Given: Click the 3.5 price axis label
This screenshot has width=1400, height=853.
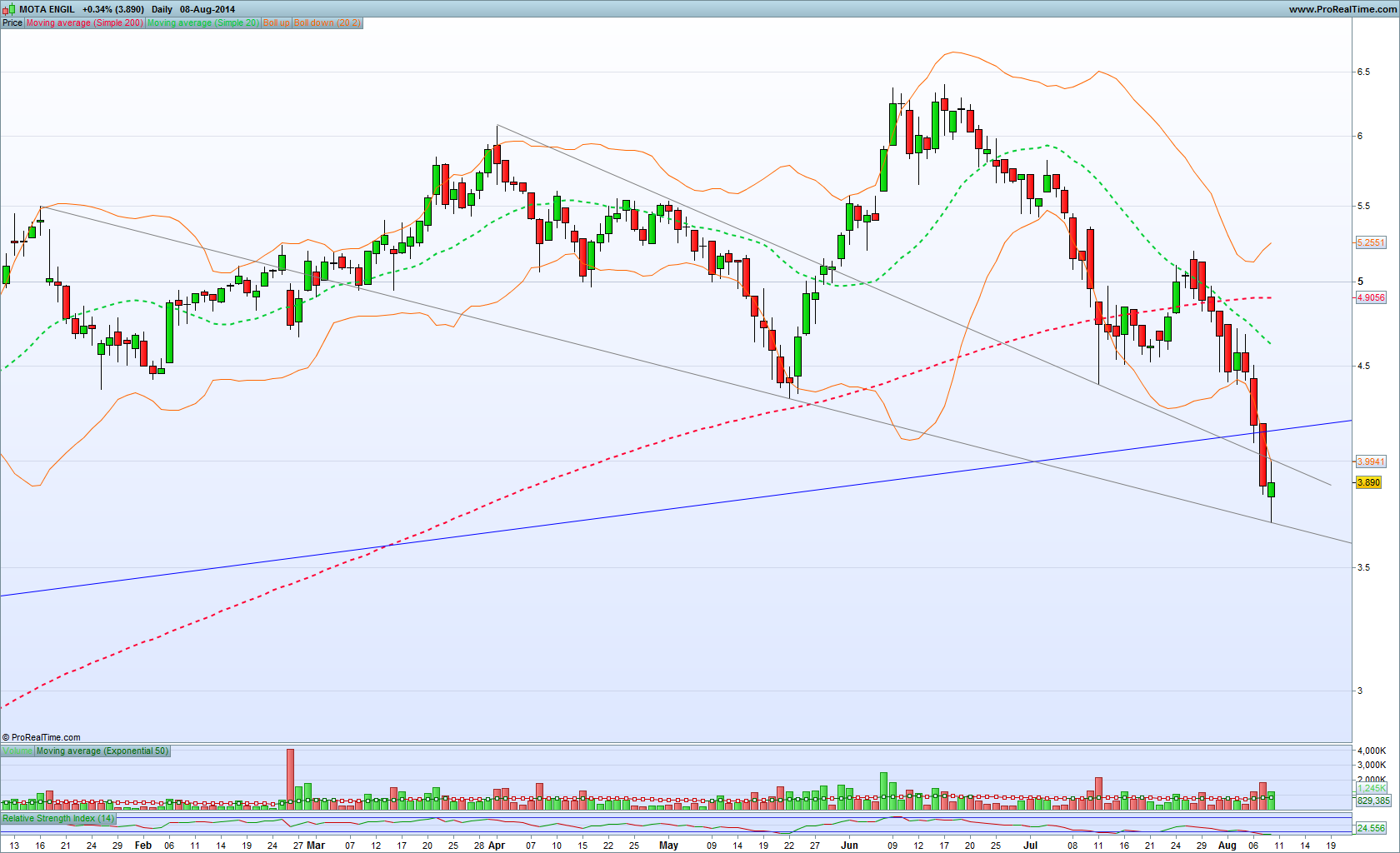Looking at the screenshot, I should [x=1363, y=567].
